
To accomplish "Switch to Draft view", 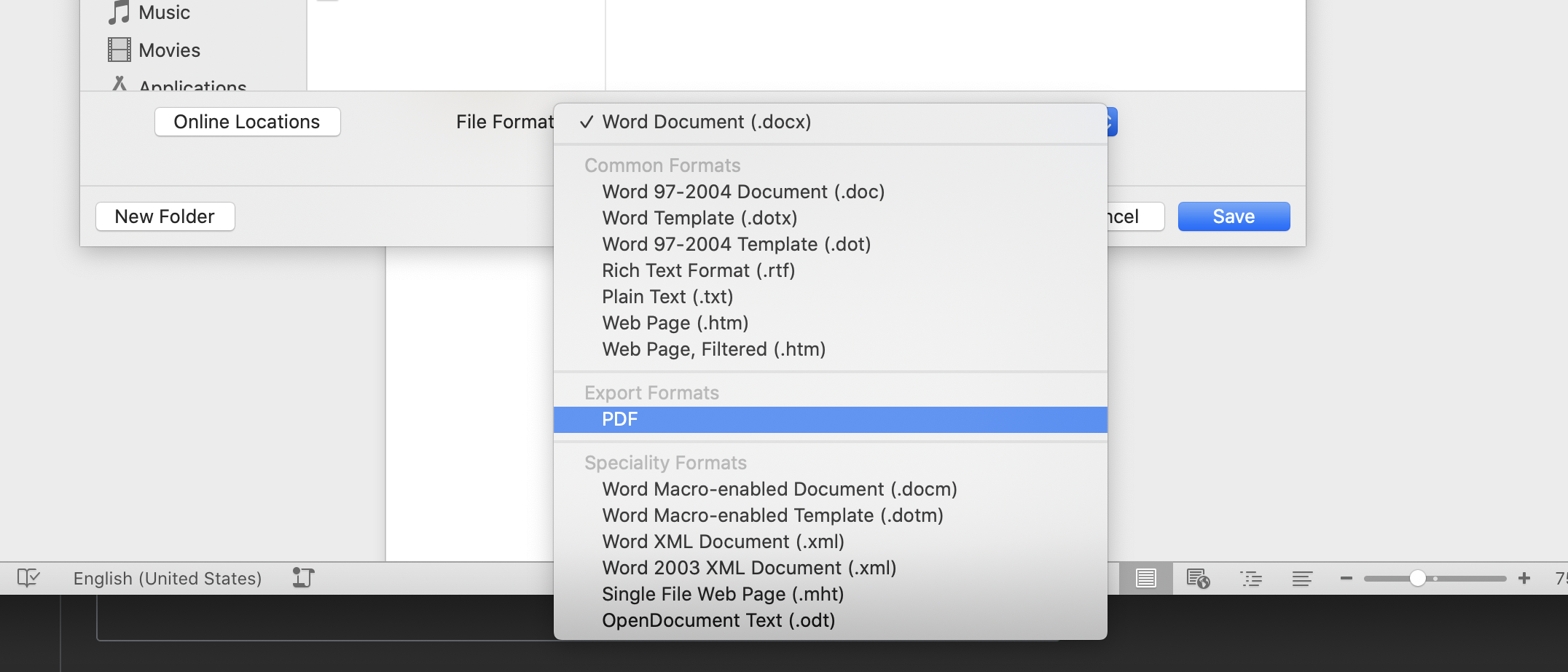I will (1302, 579).
